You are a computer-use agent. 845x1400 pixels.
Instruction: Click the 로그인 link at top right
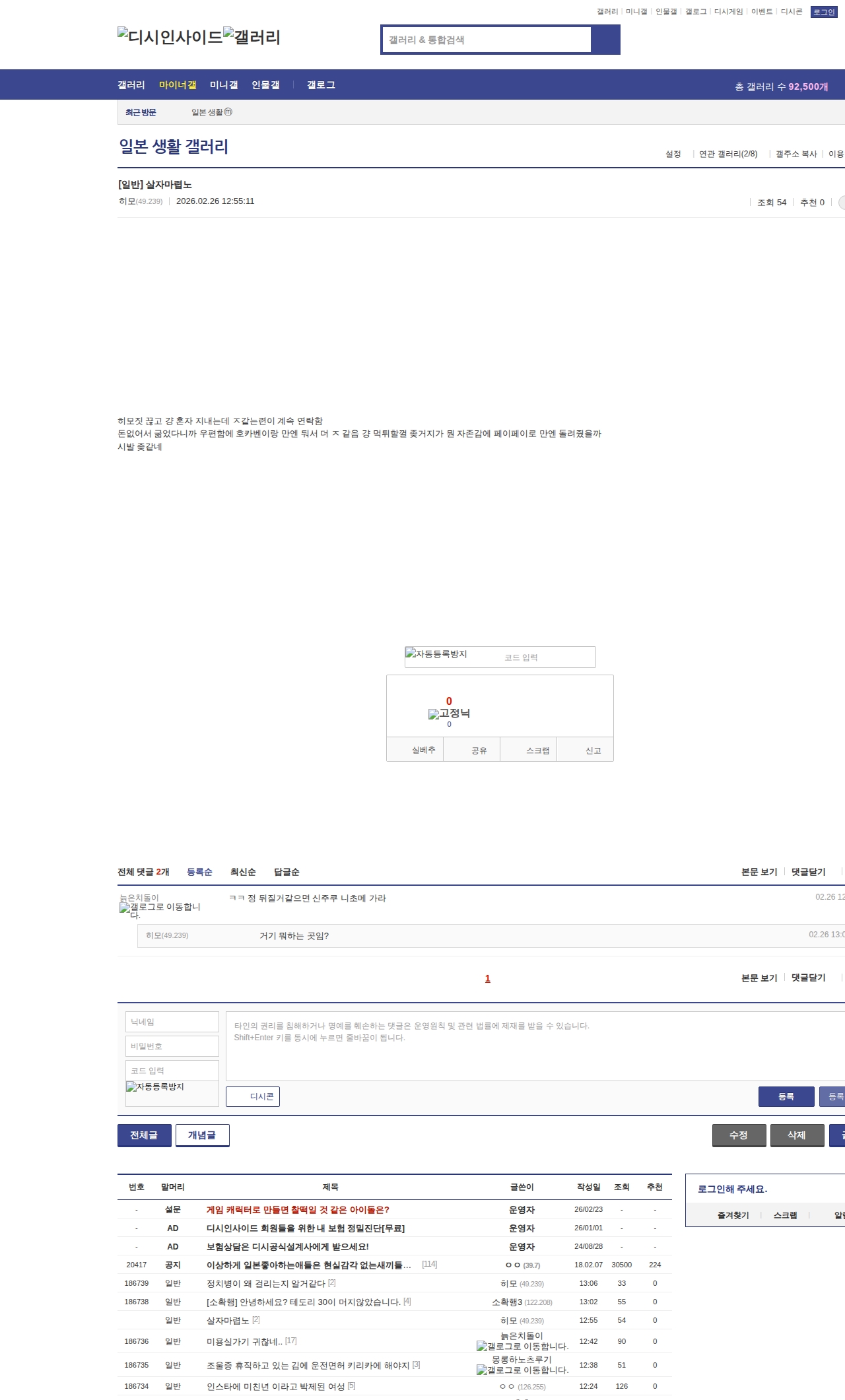(823, 12)
